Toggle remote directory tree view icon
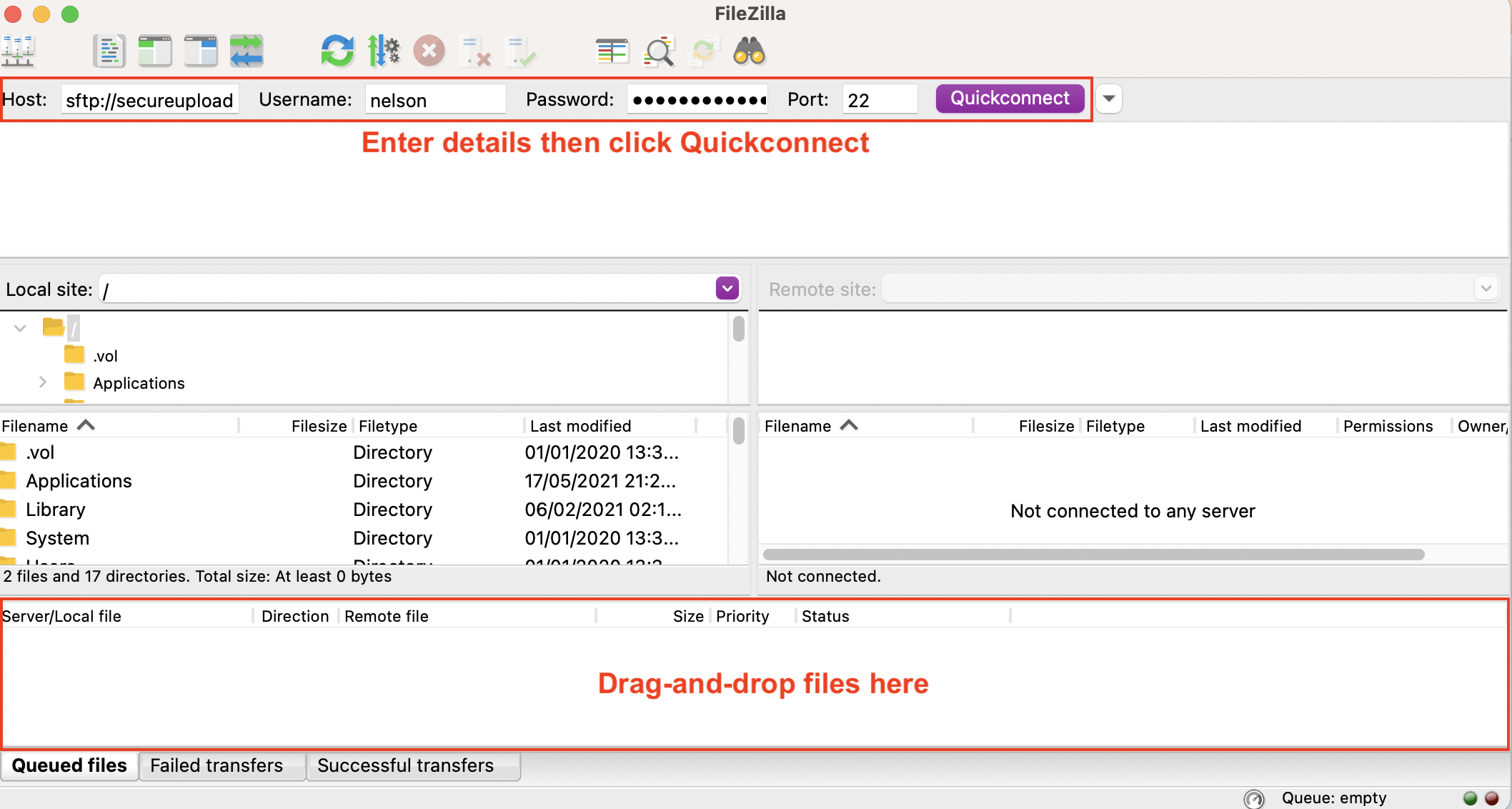1512x809 pixels. coord(201,51)
